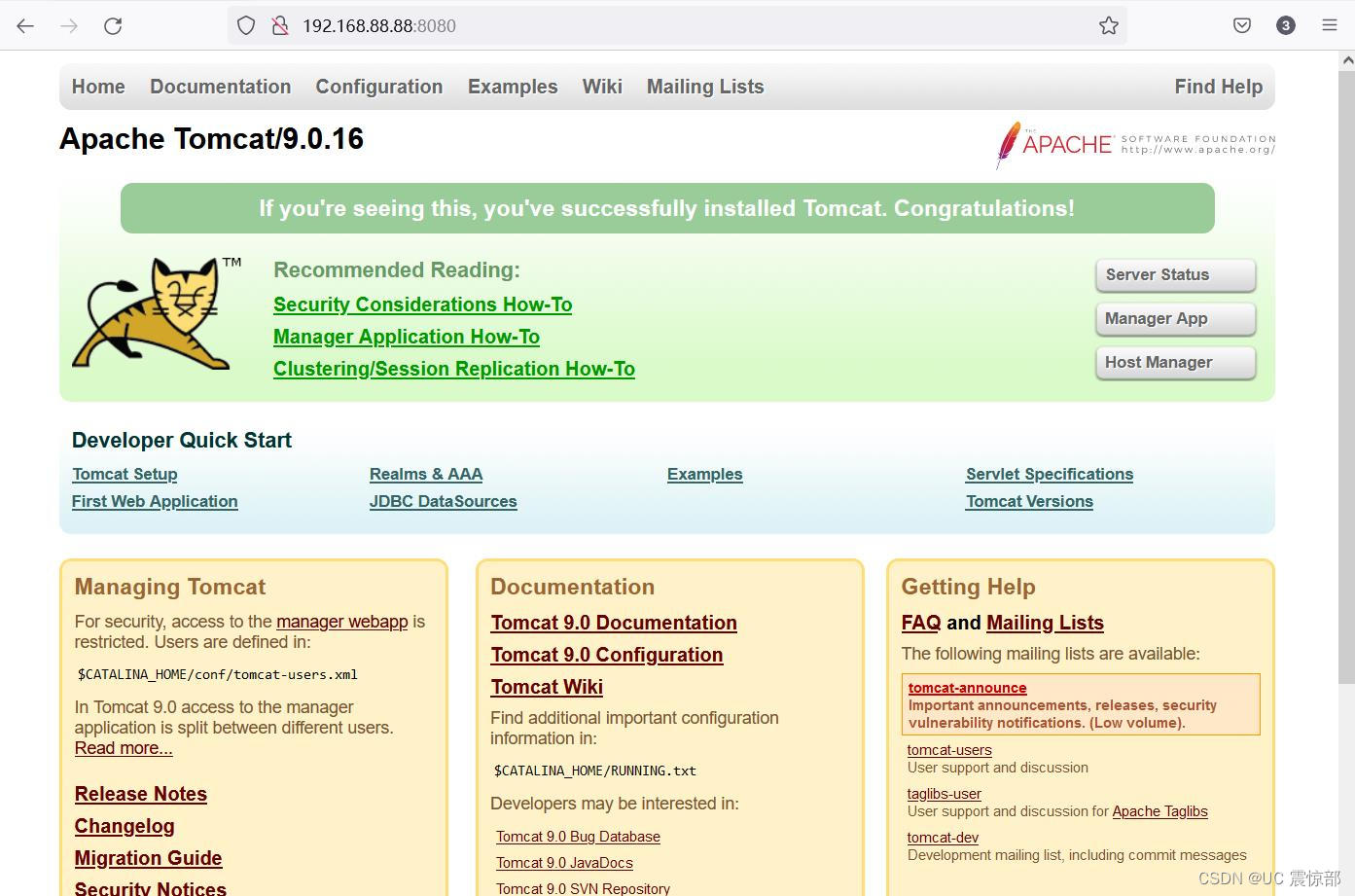The width and height of the screenshot is (1355, 896).
Task: Click the insecure connection lock icon
Action: (280, 26)
